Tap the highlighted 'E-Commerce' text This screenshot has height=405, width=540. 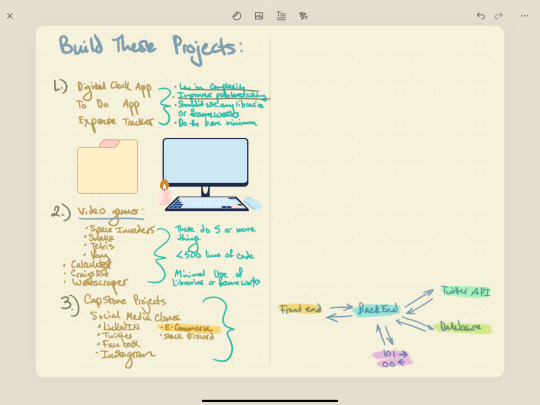coord(189,328)
